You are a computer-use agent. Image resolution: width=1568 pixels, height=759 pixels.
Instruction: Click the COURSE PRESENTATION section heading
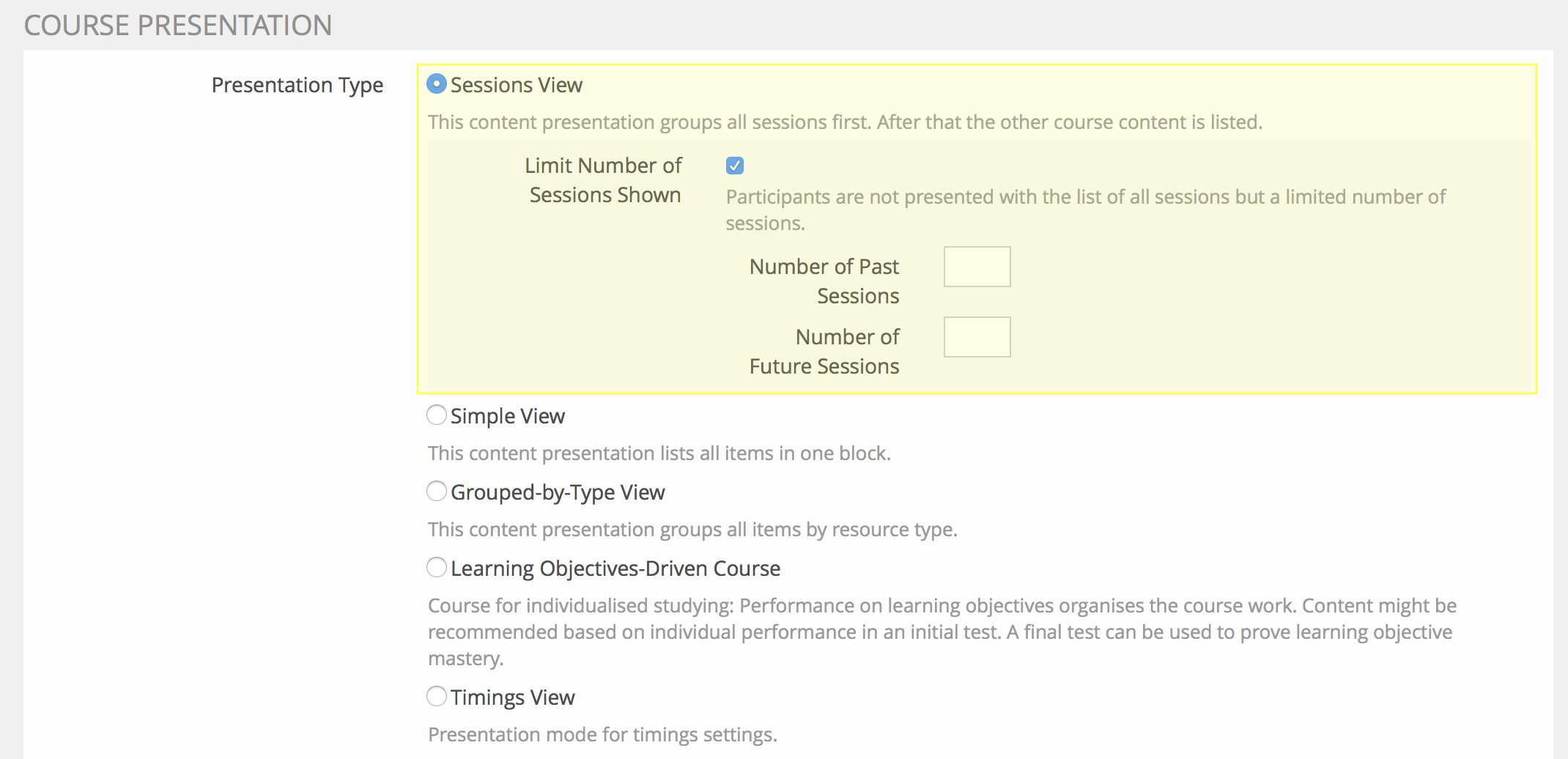click(x=178, y=26)
